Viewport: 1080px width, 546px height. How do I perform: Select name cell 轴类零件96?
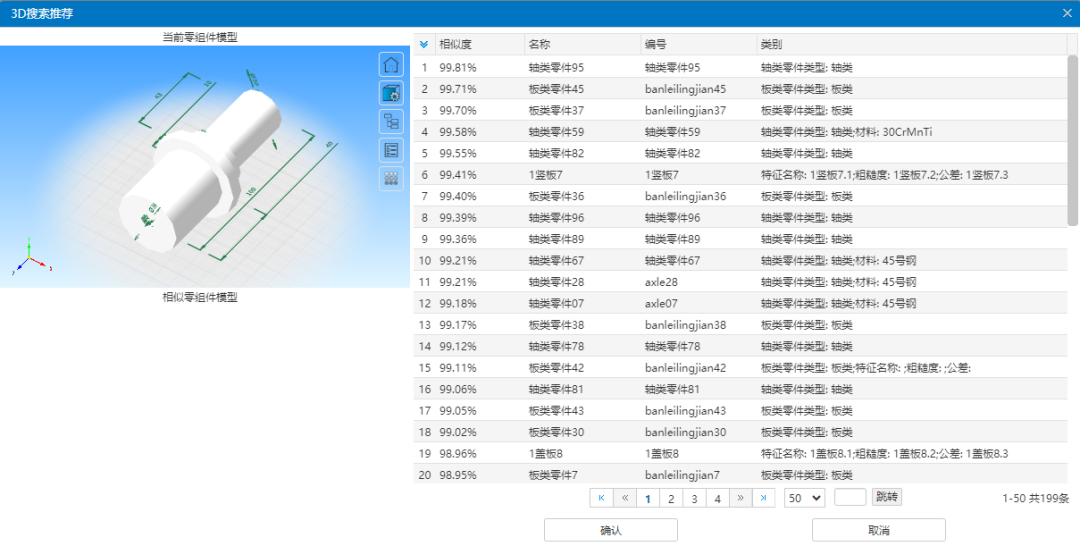[582, 218]
